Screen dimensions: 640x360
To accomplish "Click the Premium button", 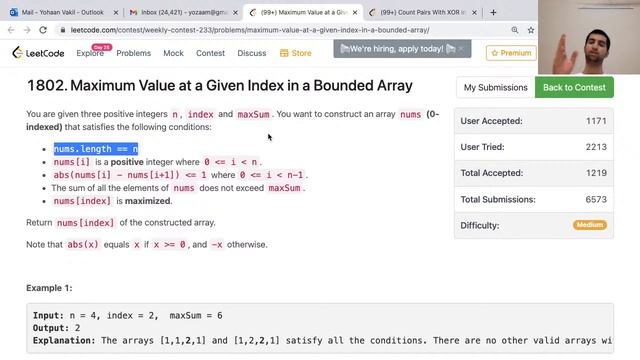I will (x=511, y=53).
